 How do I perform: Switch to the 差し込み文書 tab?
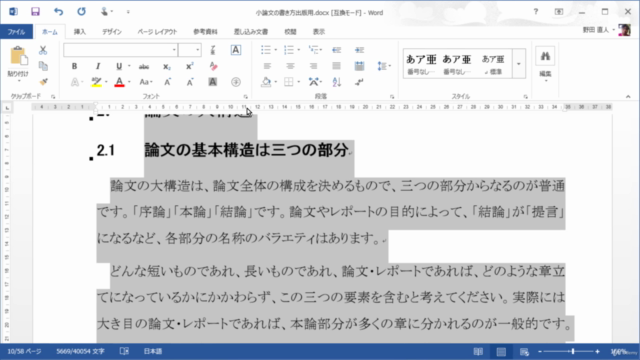click(251, 32)
